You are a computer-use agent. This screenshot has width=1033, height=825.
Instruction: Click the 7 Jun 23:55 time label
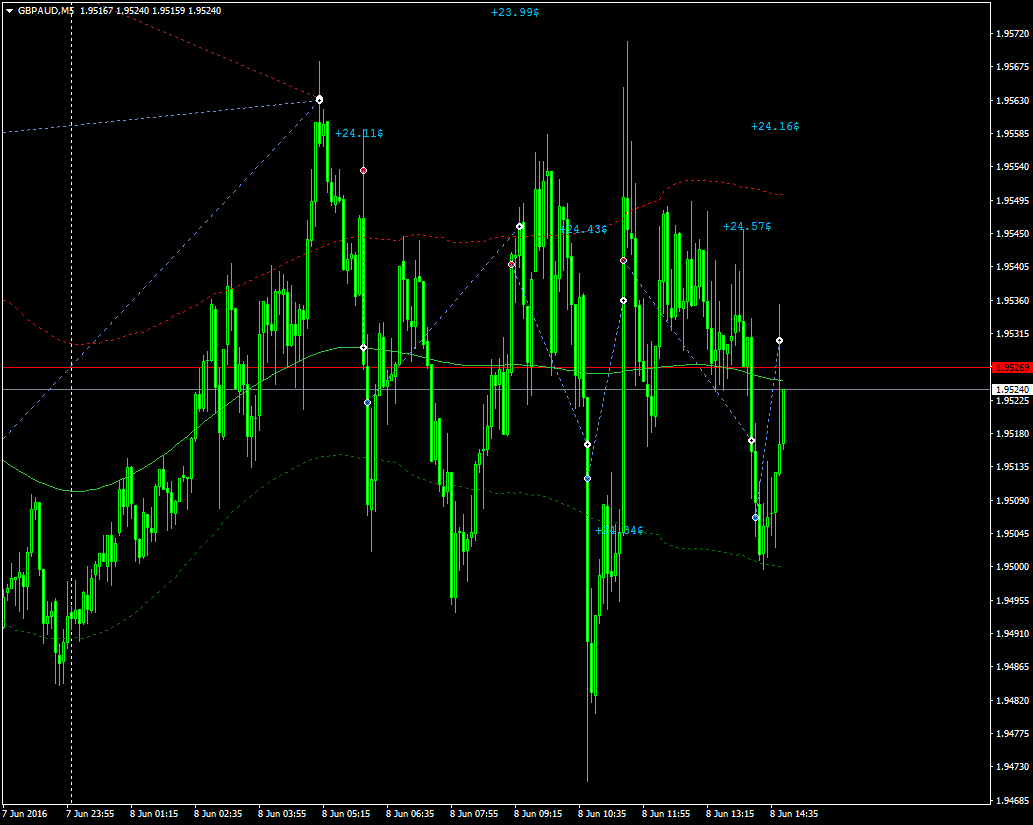[x=90, y=813]
